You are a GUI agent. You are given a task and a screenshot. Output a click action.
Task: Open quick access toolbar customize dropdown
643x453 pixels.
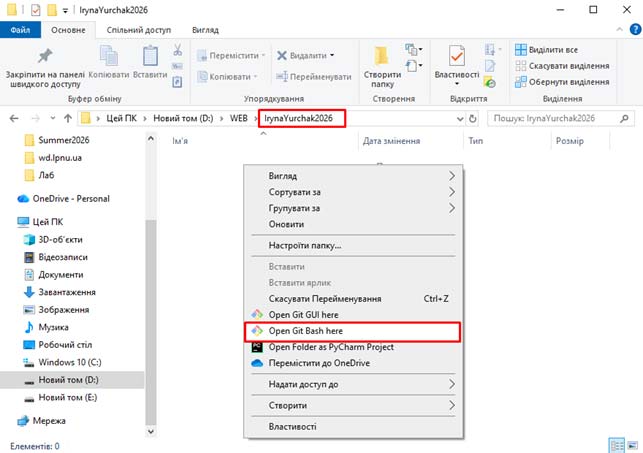[65, 11]
